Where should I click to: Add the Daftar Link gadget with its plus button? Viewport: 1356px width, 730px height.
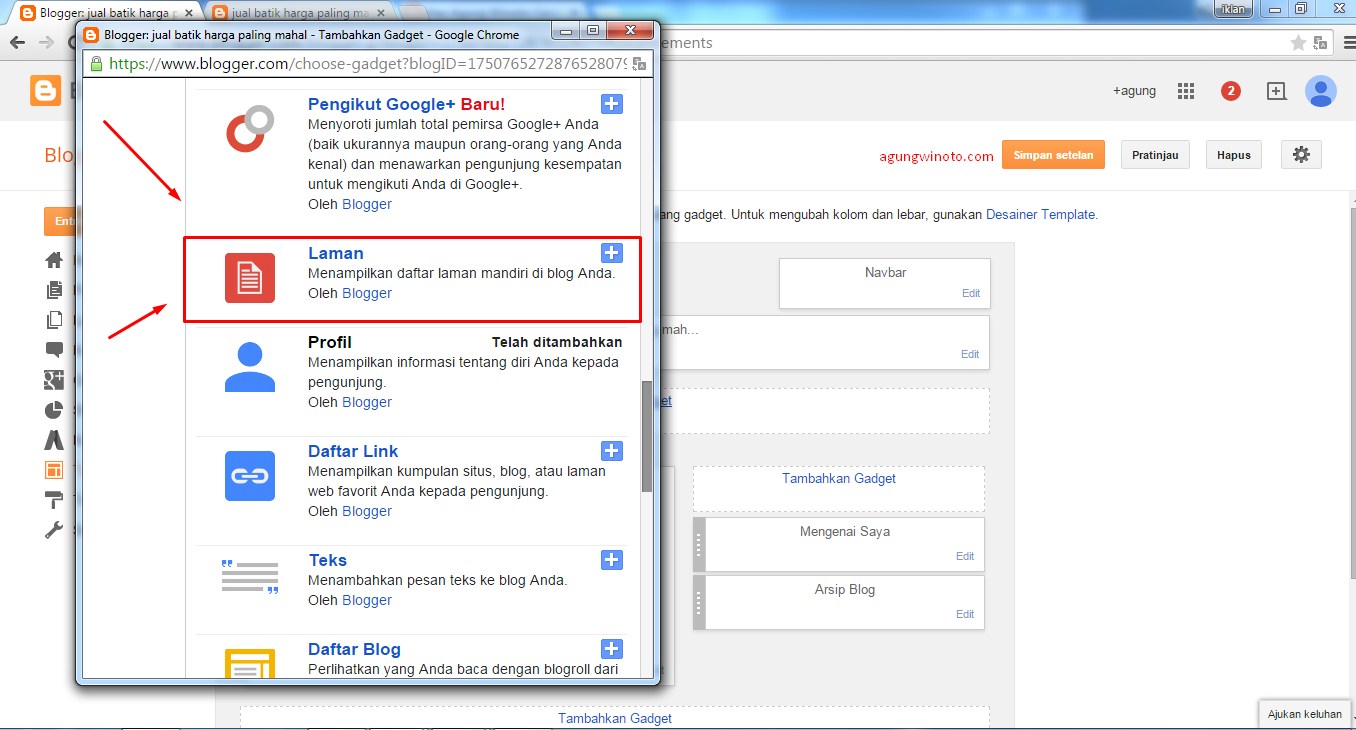pyautogui.click(x=612, y=451)
